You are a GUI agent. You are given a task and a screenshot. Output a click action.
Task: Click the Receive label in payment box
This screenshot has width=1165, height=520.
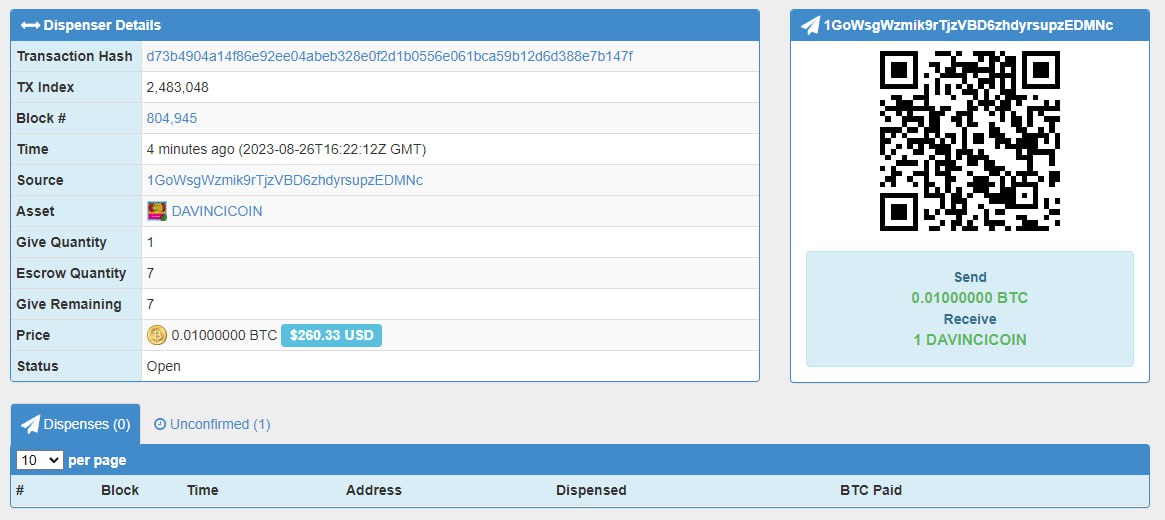click(x=970, y=319)
